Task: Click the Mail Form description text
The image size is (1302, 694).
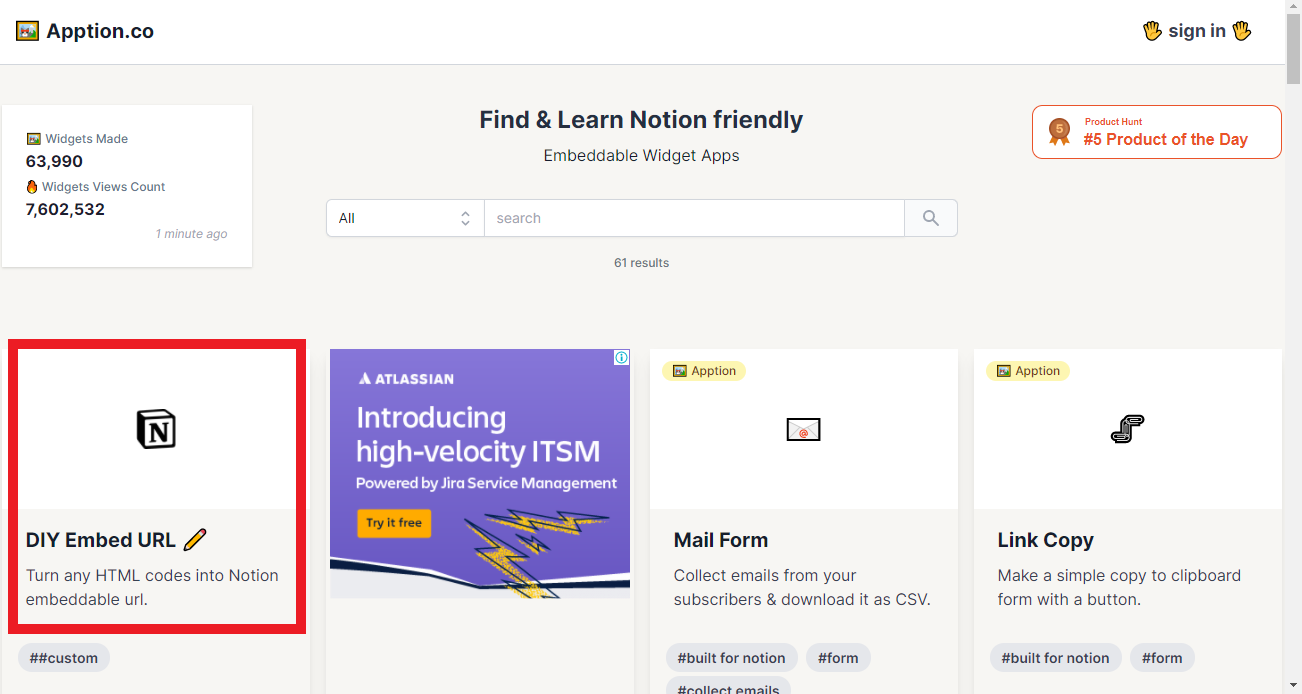Action: tap(802, 588)
